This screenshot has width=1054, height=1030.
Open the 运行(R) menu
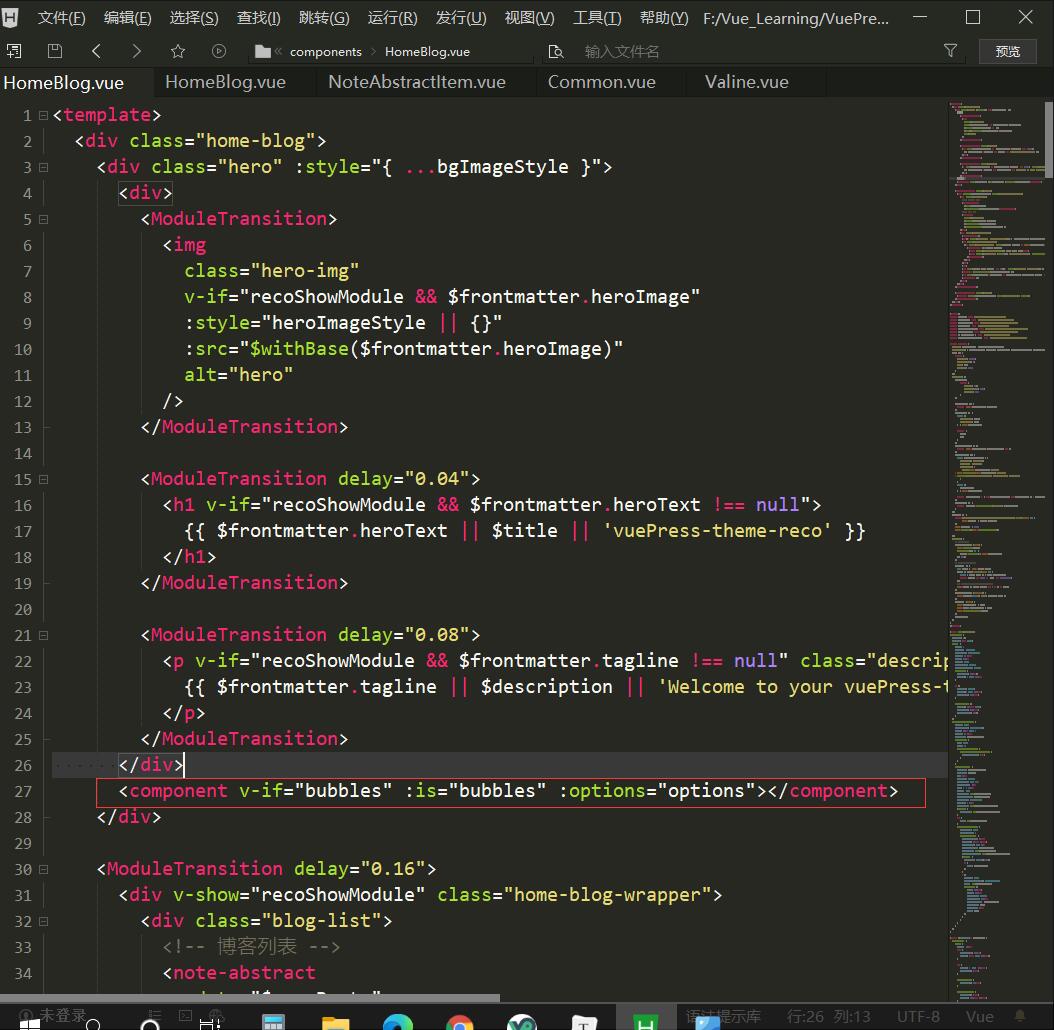tap(392, 17)
